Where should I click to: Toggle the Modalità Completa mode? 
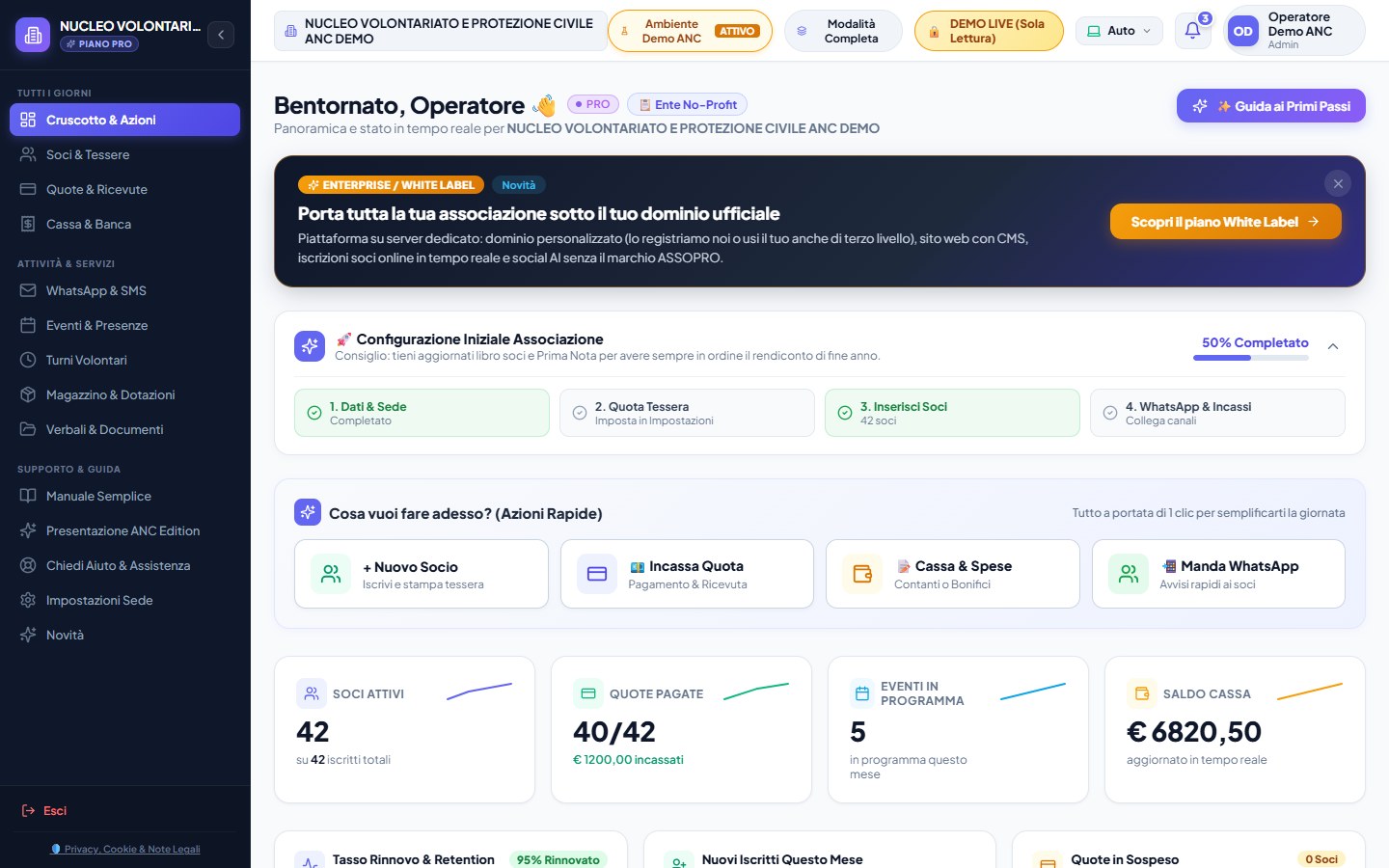point(843,31)
